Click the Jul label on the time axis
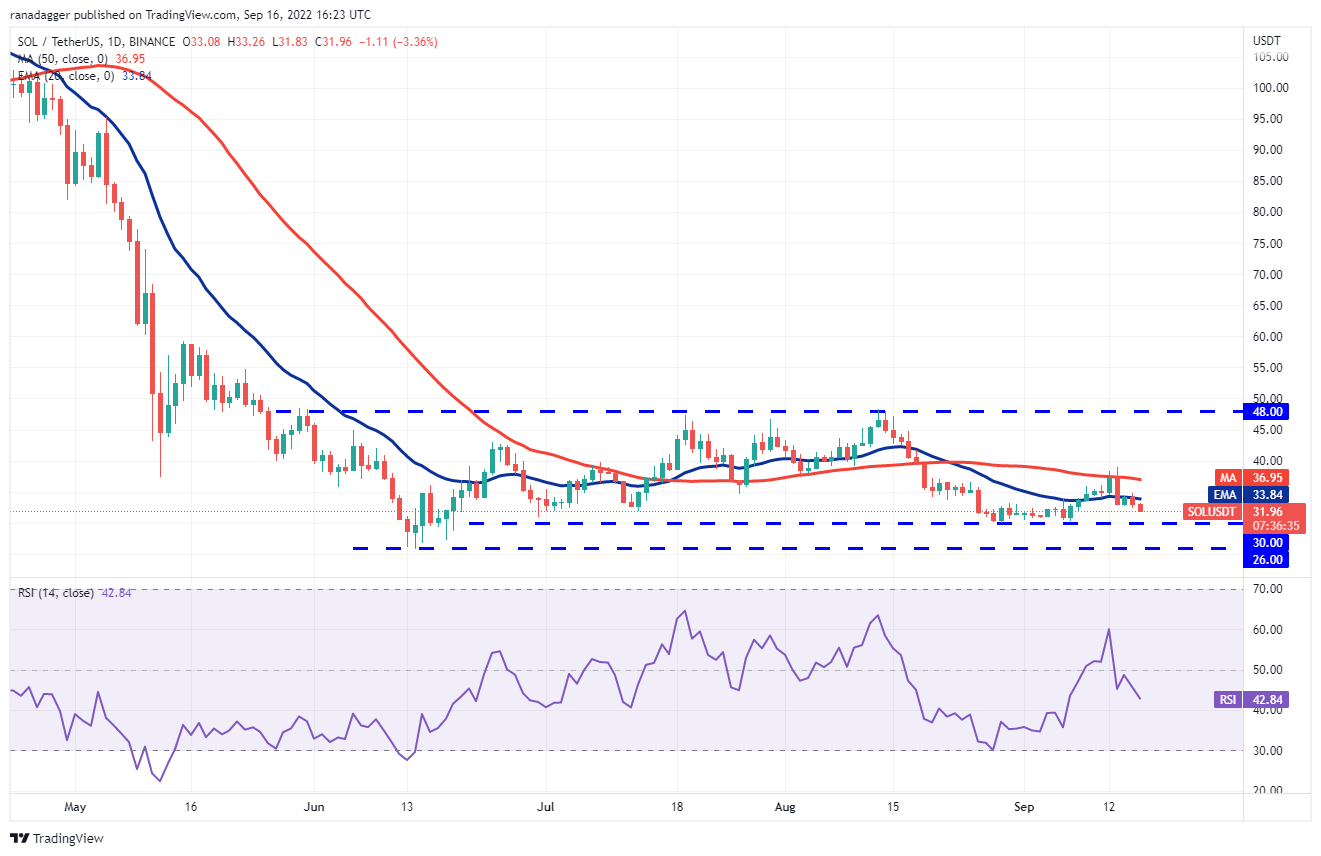The height and width of the screenshot is (856, 1321). (545, 804)
